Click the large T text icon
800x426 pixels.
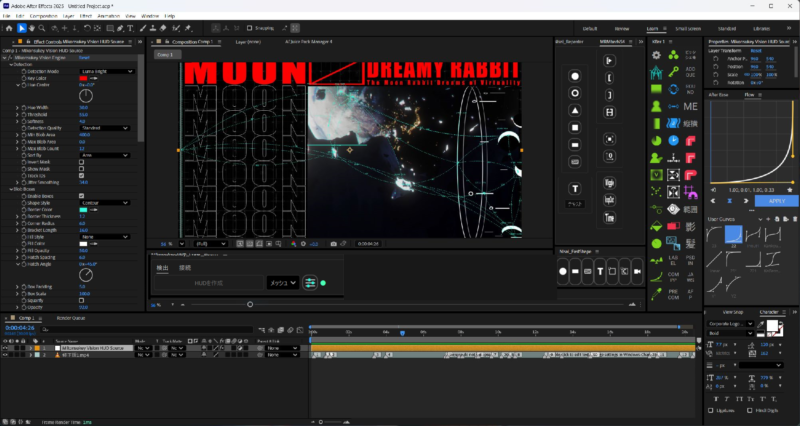click(x=575, y=189)
